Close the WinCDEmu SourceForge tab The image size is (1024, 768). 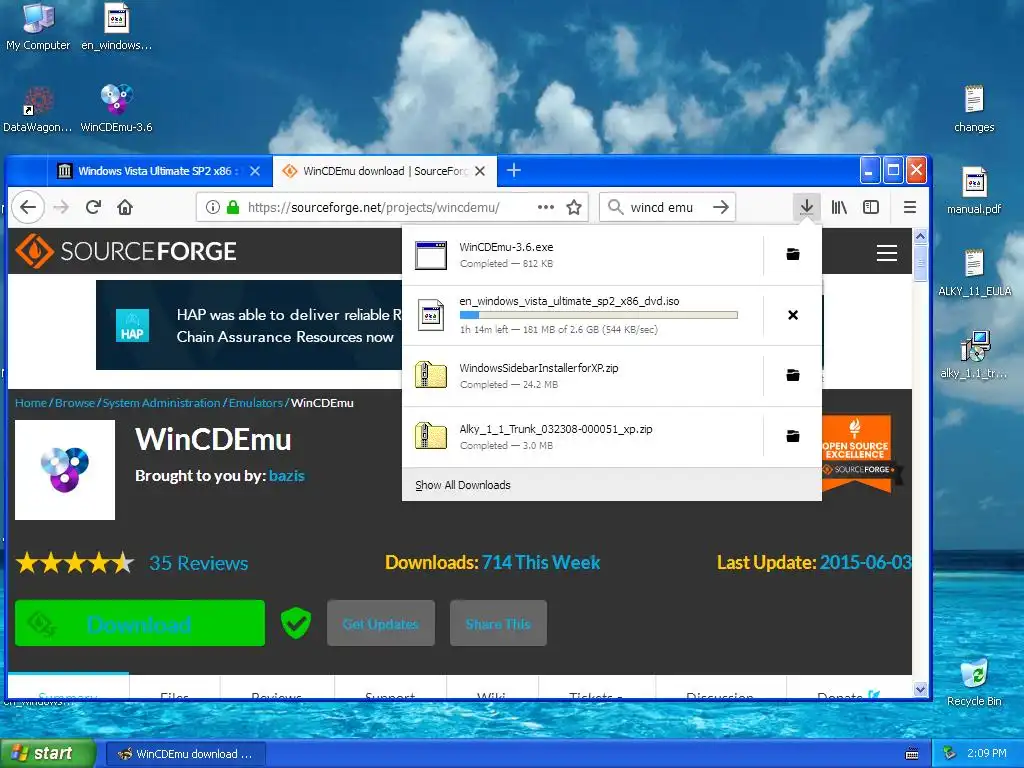[480, 171]
